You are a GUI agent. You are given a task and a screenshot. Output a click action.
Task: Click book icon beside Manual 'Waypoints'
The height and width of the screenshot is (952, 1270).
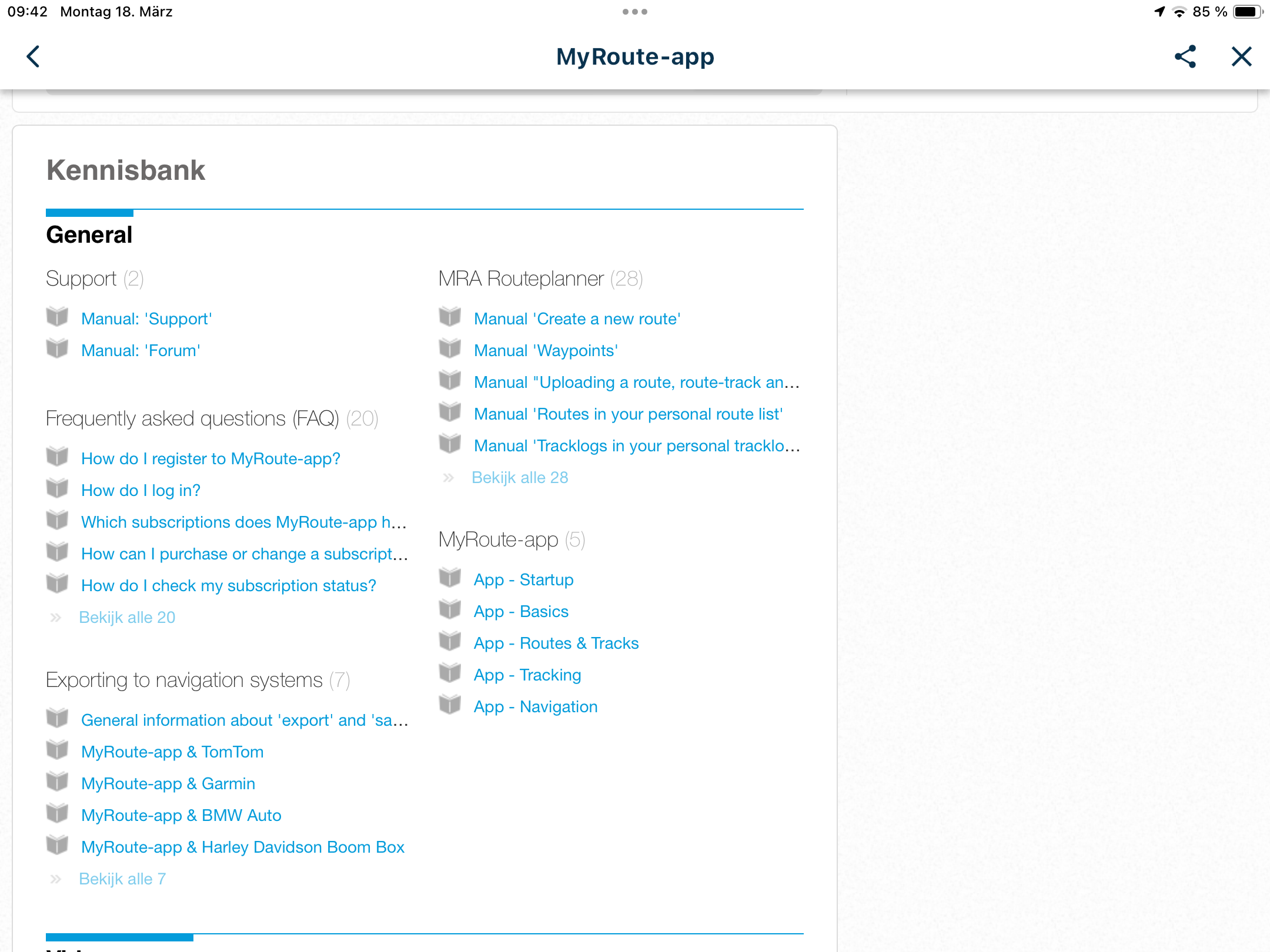(450, 348)
